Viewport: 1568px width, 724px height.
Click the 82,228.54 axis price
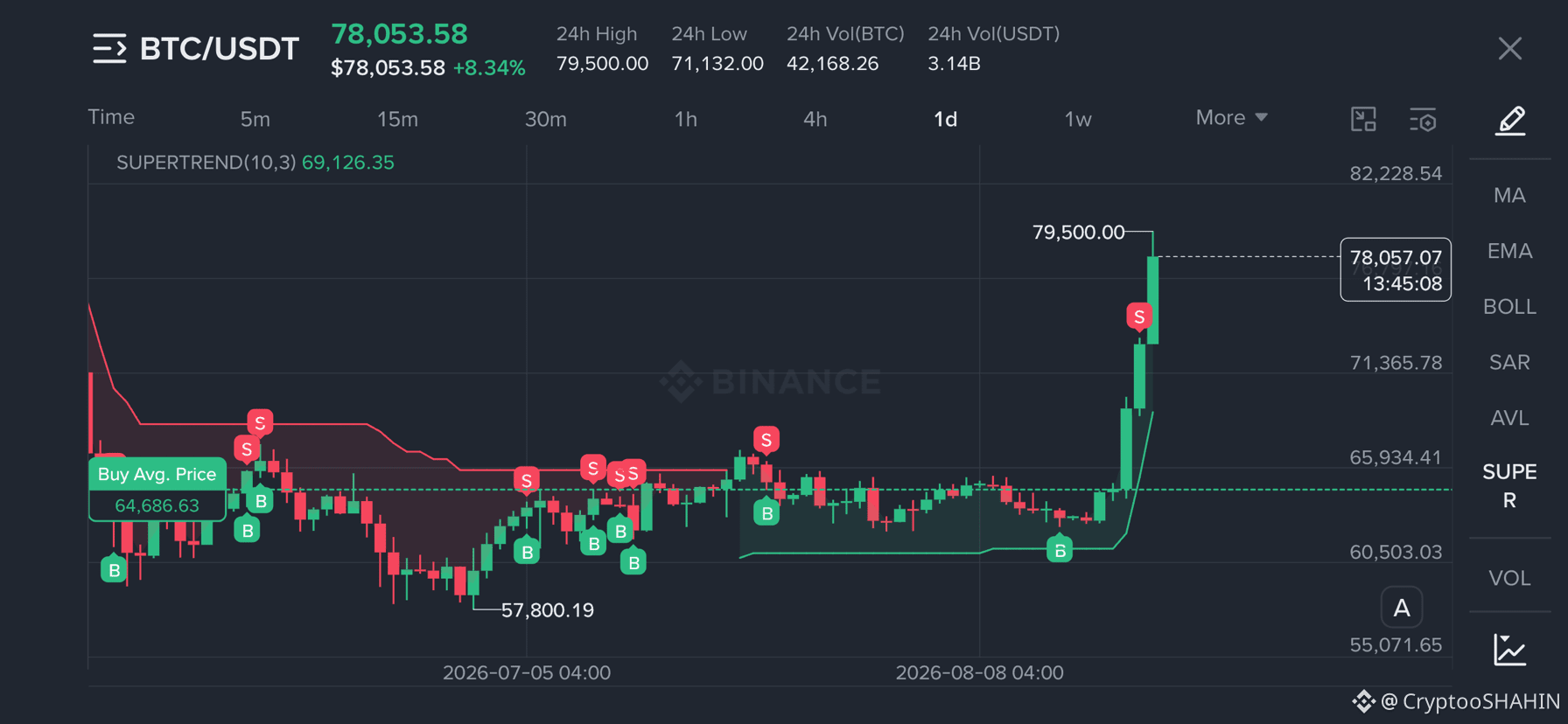1396,173
